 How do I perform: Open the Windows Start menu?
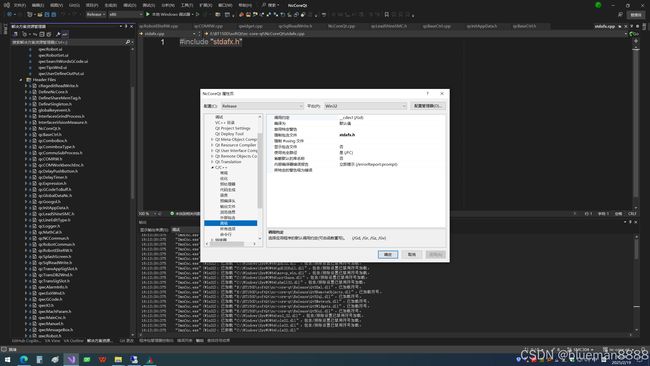(x=7, y=359)
